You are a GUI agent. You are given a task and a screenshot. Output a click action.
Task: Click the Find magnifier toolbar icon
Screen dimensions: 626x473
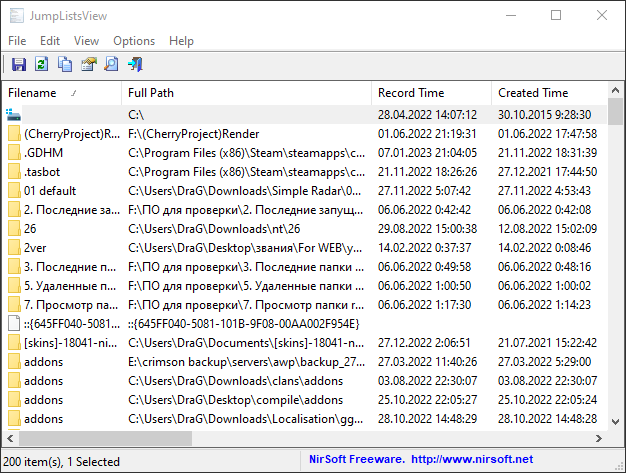(x=111, y=65)
